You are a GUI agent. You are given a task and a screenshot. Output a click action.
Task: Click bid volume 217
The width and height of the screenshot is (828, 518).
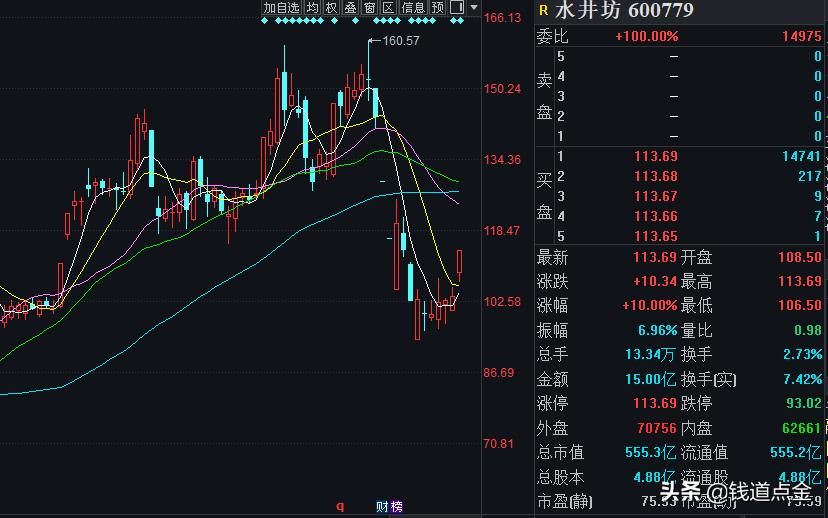(x=810, y=176)
